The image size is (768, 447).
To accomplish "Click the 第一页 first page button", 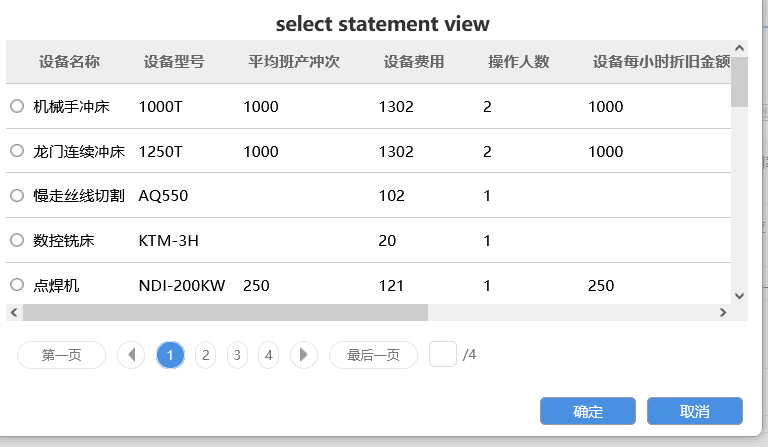I will 61,355.
